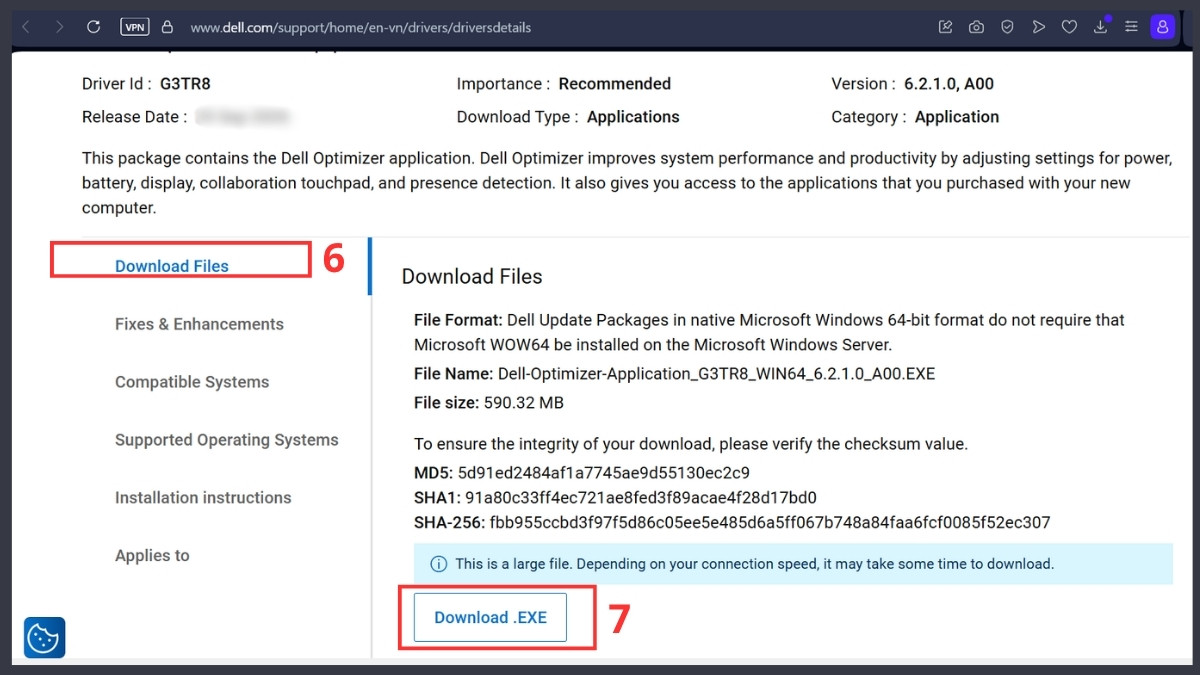The height and width of the screenshot is (675, 1200).
Task: Open the Applies to section
Action: pyautogui.click(x=152, y=556)
